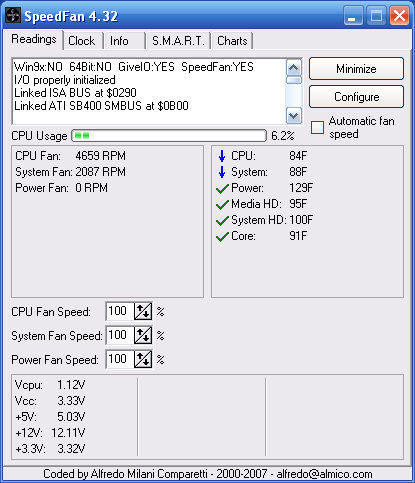This screenshot has width=415, height=483.
Task: Click the blue down arrow beside System temperature
Action: [x=222, y=172]
